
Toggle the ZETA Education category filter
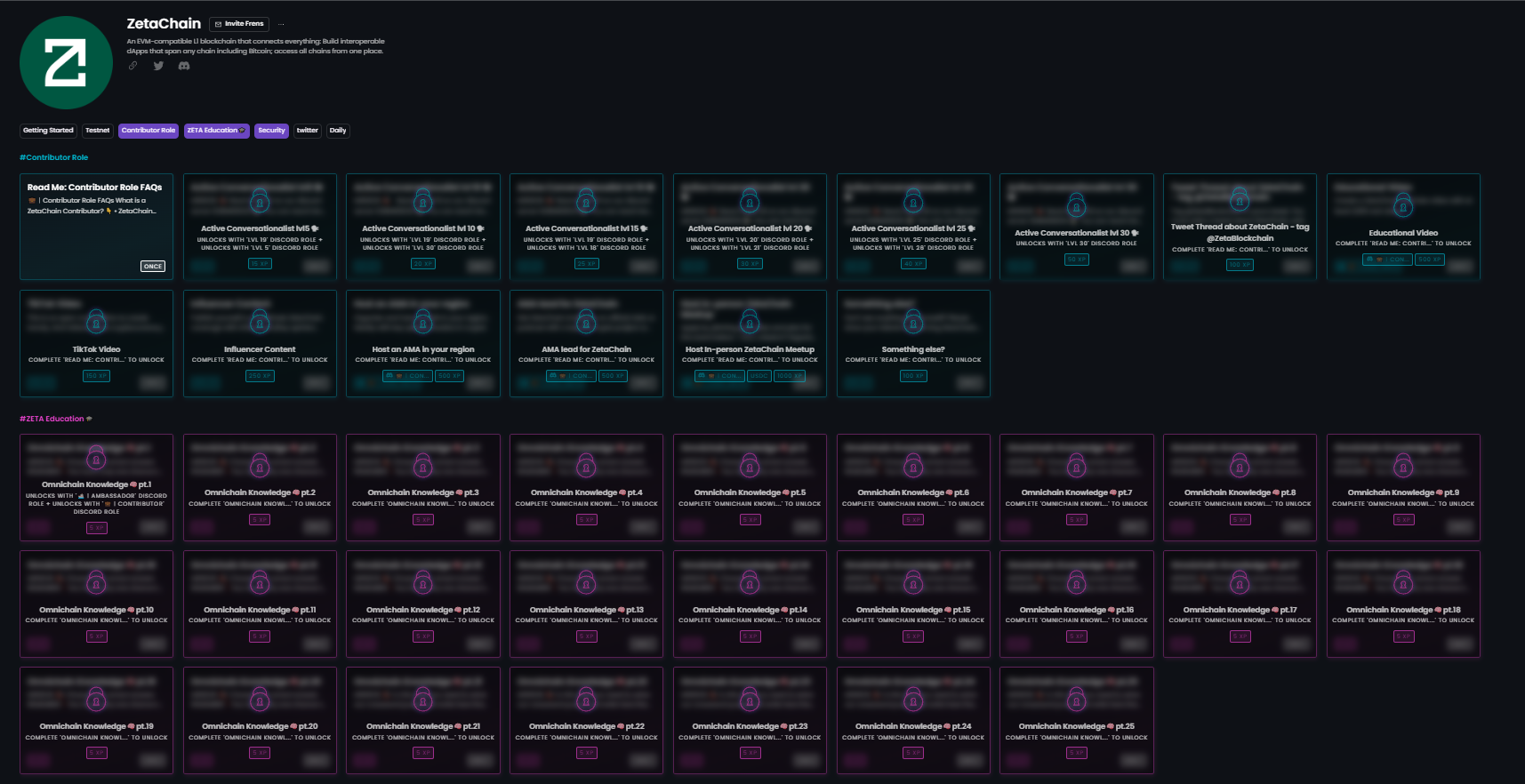(x=216, y=131)
